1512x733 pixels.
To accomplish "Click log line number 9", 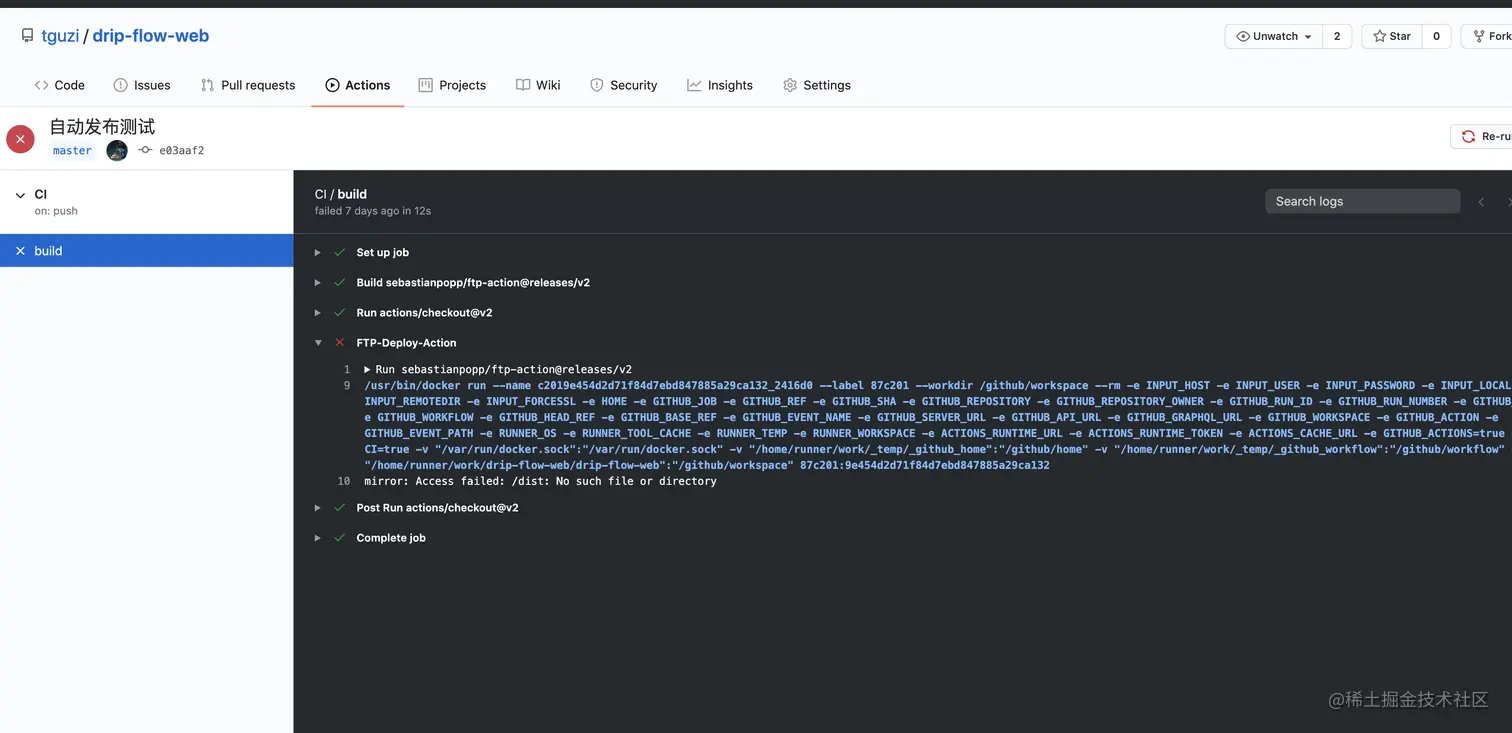I will (x=347, y=385).
